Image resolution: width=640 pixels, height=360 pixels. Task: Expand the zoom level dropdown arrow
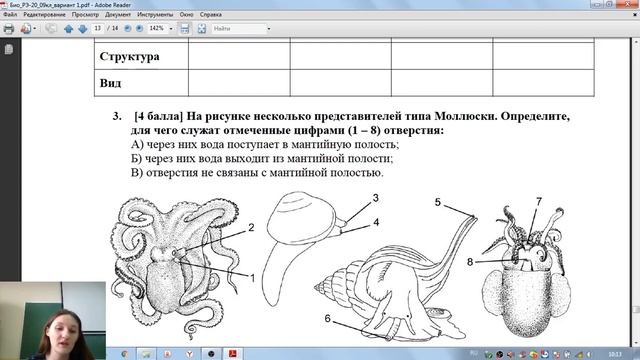click(x=171, y=29)
